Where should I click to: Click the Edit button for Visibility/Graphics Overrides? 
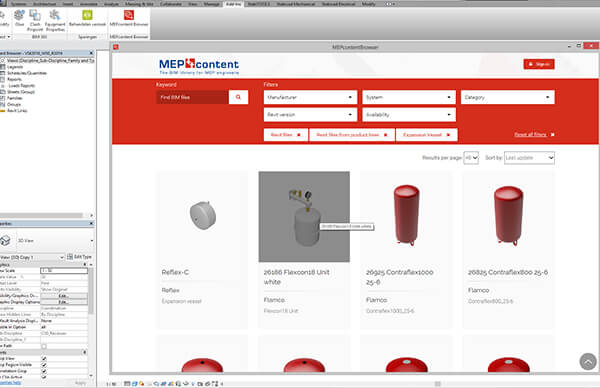tap(64, 296)
